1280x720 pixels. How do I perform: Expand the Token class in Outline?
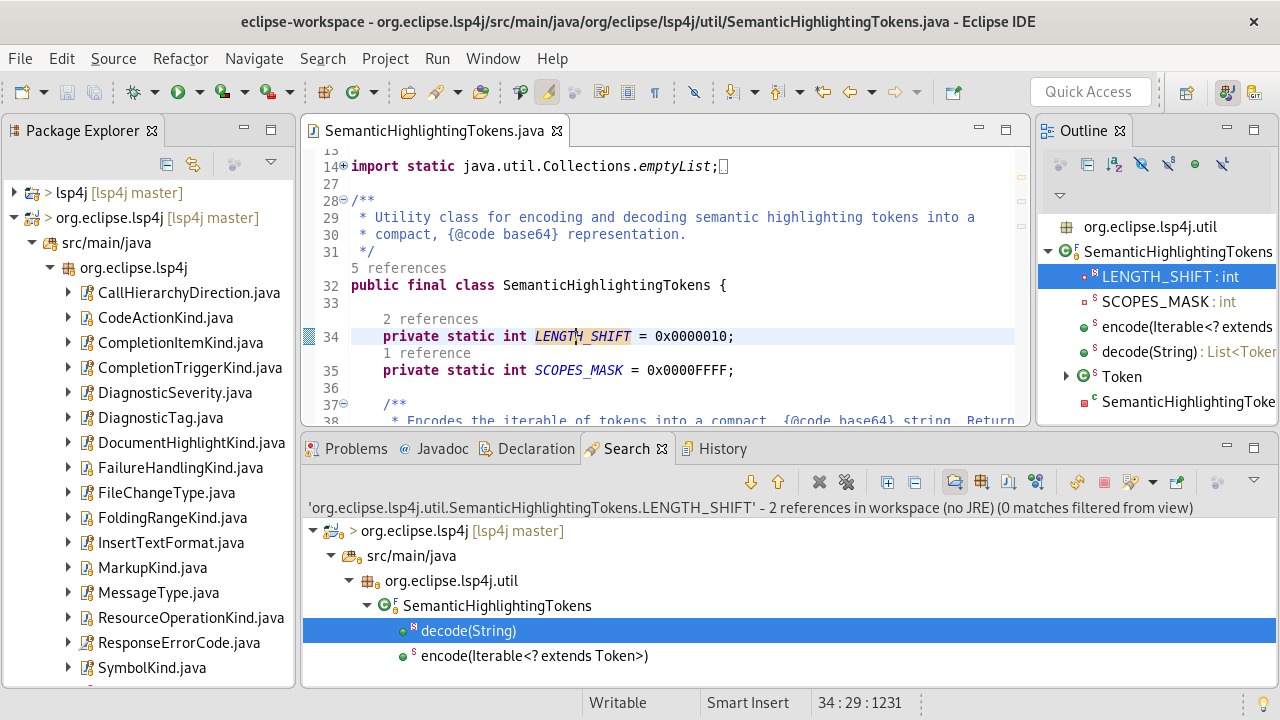[1066, 376]
